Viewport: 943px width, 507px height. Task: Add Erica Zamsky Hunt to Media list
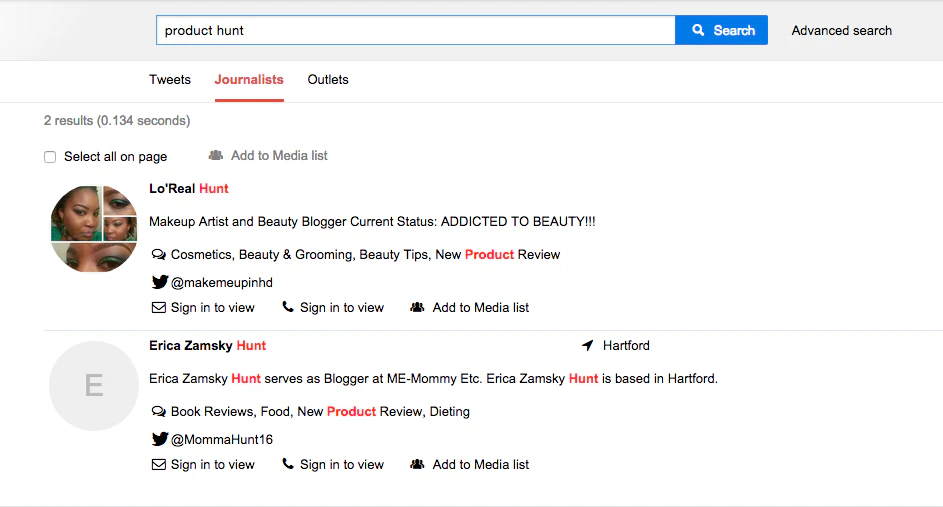(481, 464)
